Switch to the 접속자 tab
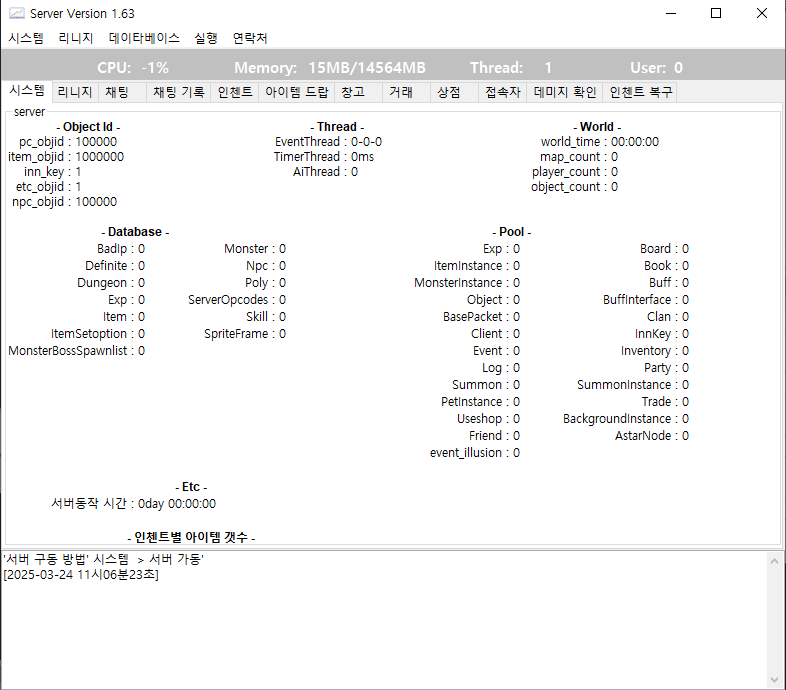 pos(502,92)
